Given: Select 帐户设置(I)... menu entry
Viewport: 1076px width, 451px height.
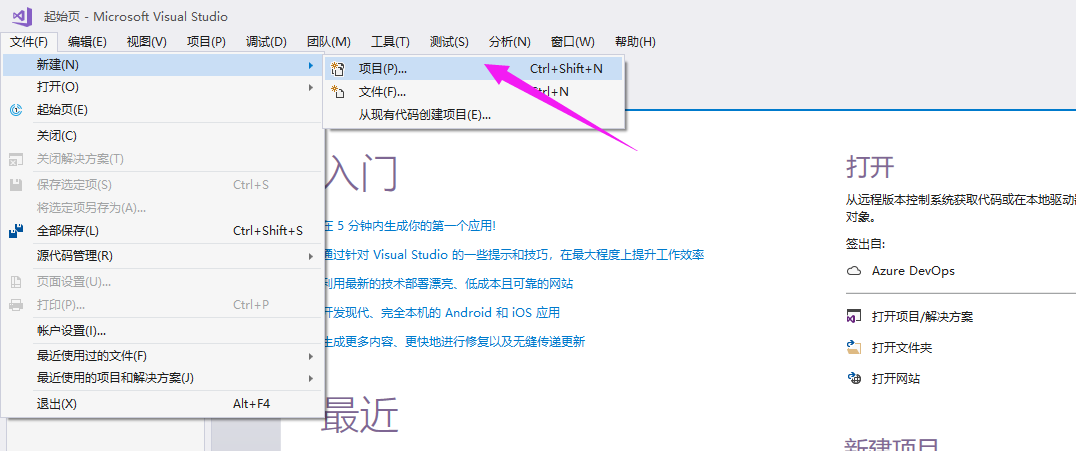Looking at the screenshot, I should (163, 331).
